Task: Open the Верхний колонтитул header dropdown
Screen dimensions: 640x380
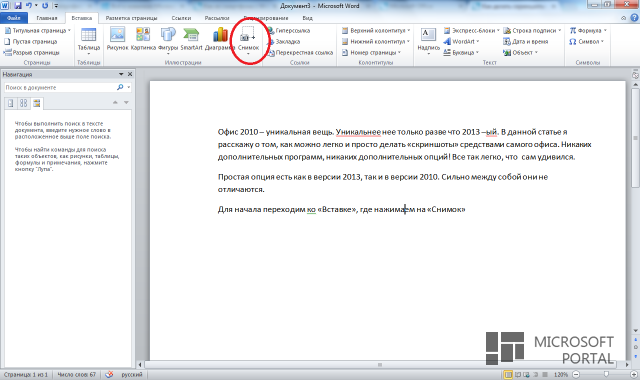Action: click(376, 31)
